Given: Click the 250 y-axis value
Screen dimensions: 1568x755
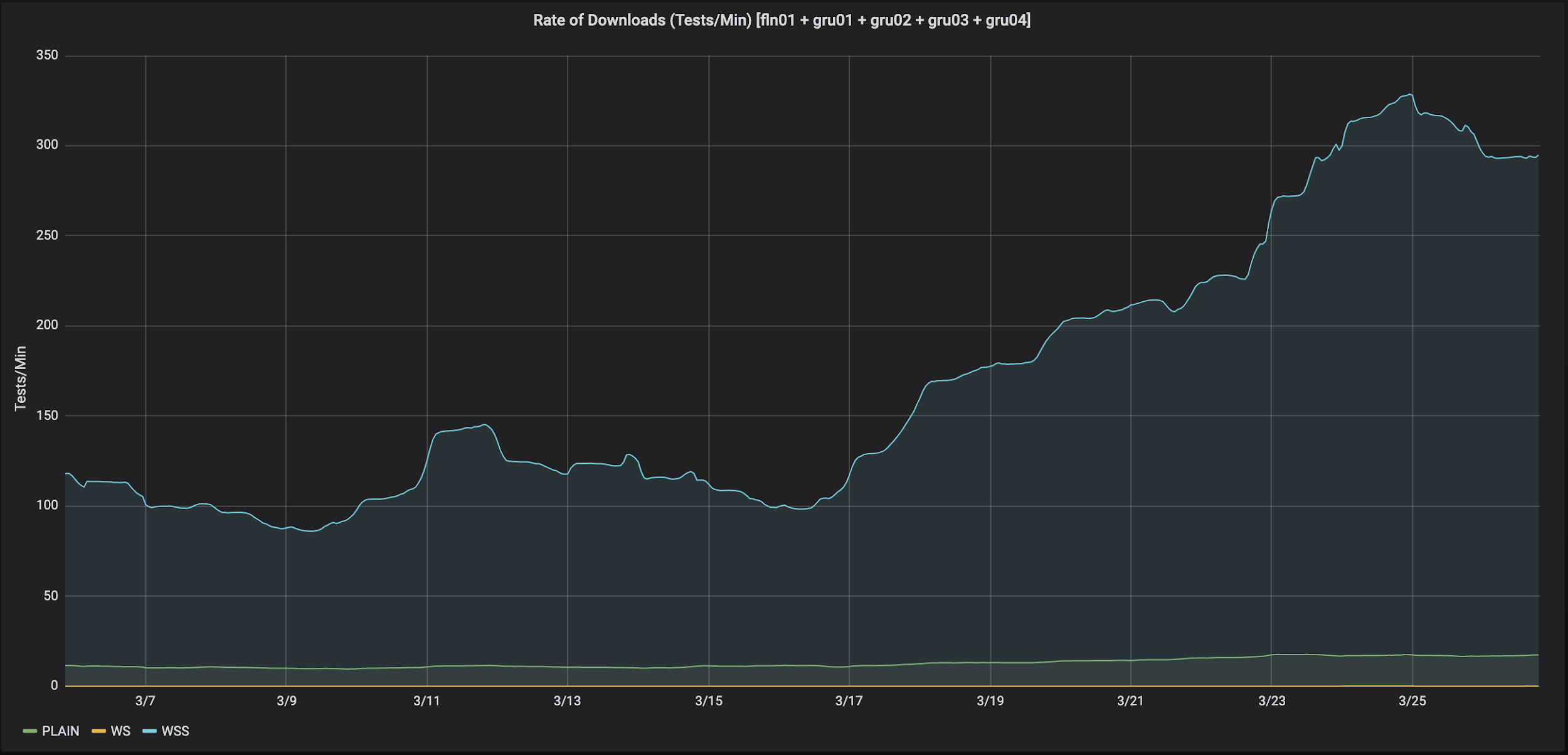Looking at the screenshot, I should click(x=47, y=235).
